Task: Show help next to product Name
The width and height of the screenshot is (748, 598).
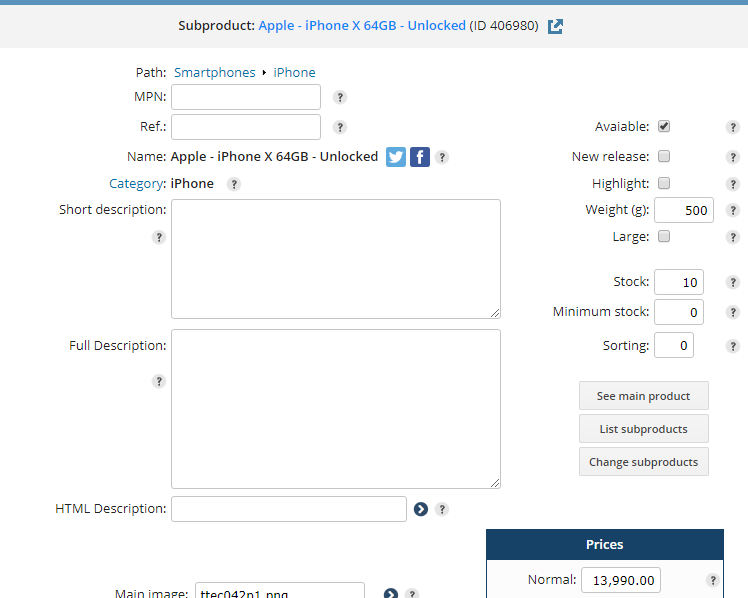Action: [x=442, y=157]
